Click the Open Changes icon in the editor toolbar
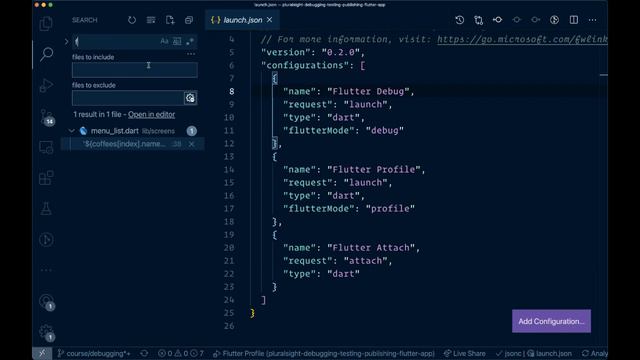The height and width of the screenshot is (360, 640). [x=478, y=20]
